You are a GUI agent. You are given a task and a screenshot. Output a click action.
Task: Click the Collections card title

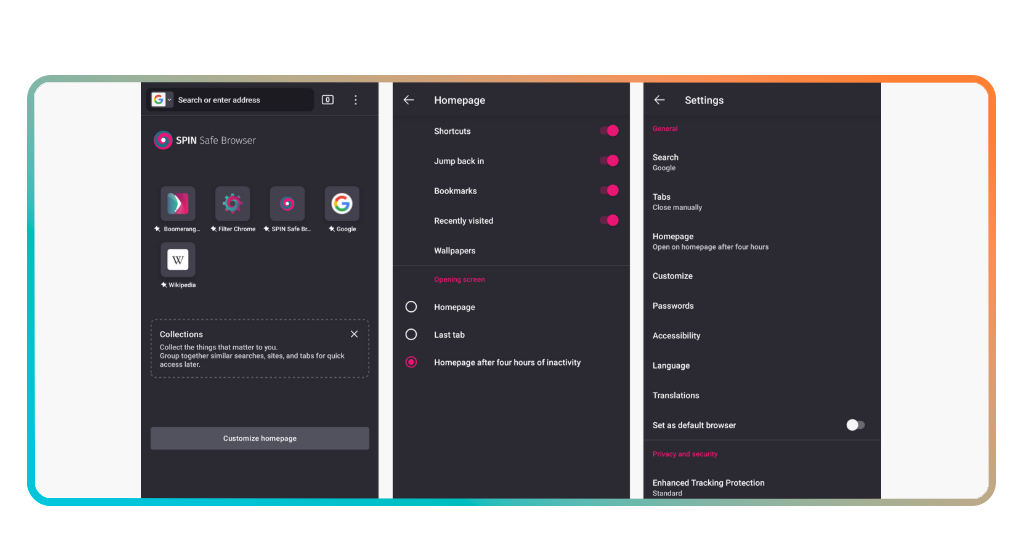(181, 334)
